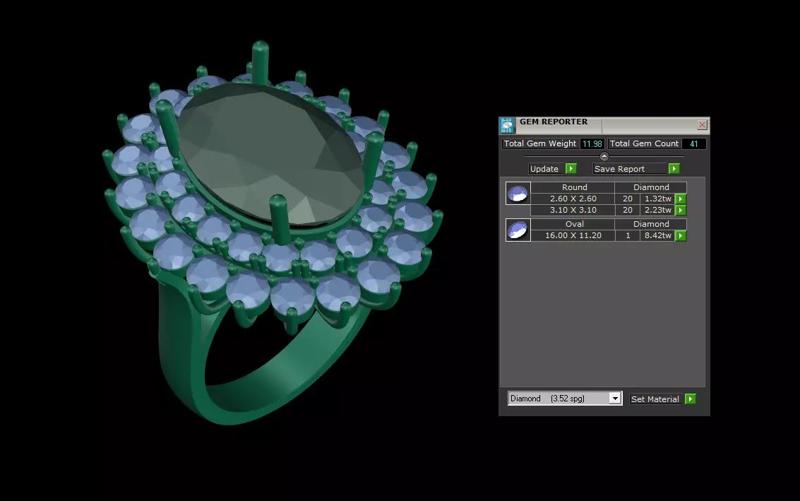Click green arrow for 1.32tw row
800x501 pixels.
pyautogui.click(x=681, y=199)
